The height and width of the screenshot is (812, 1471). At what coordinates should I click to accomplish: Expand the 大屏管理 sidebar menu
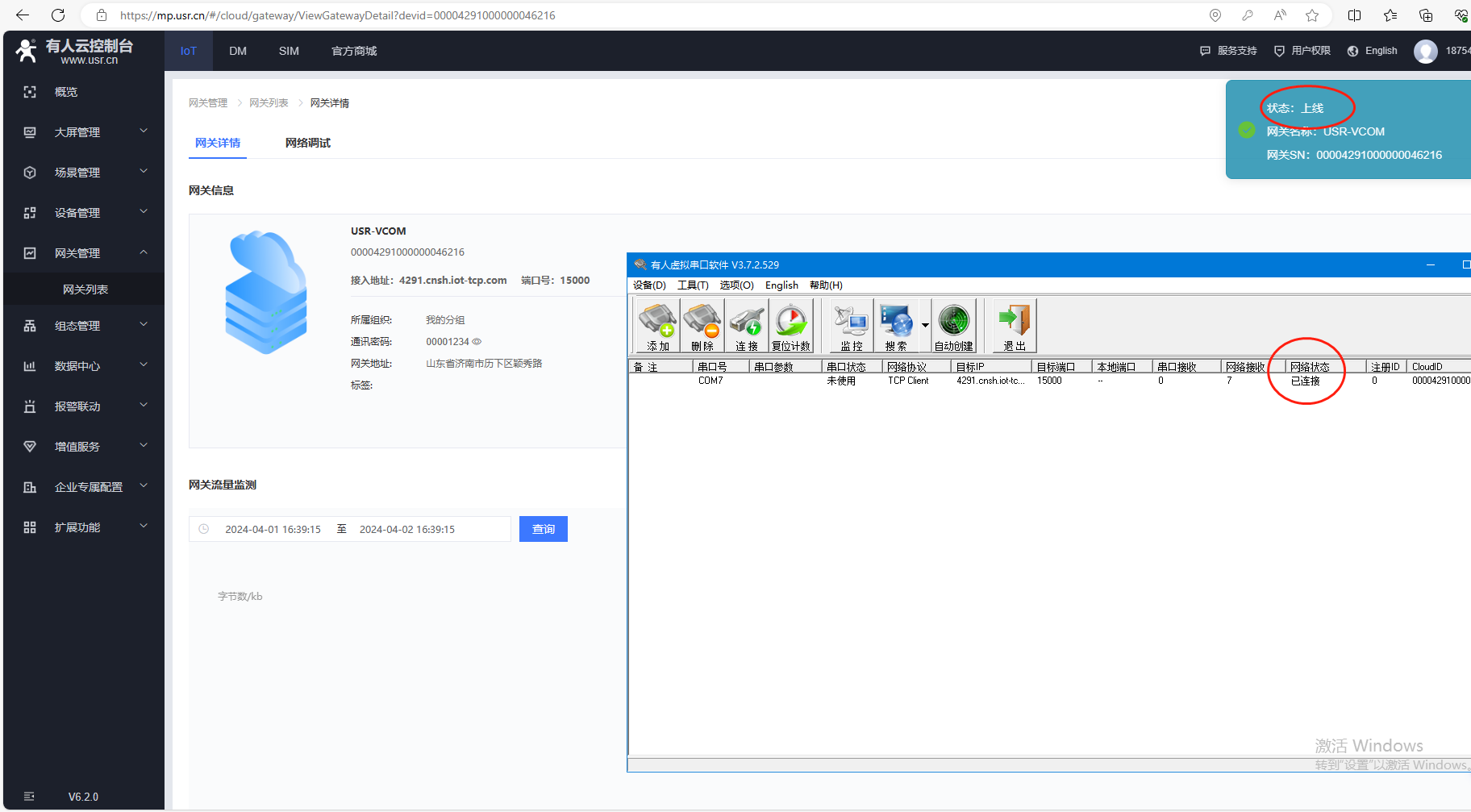pyautogui.click(x=84, y=132)
